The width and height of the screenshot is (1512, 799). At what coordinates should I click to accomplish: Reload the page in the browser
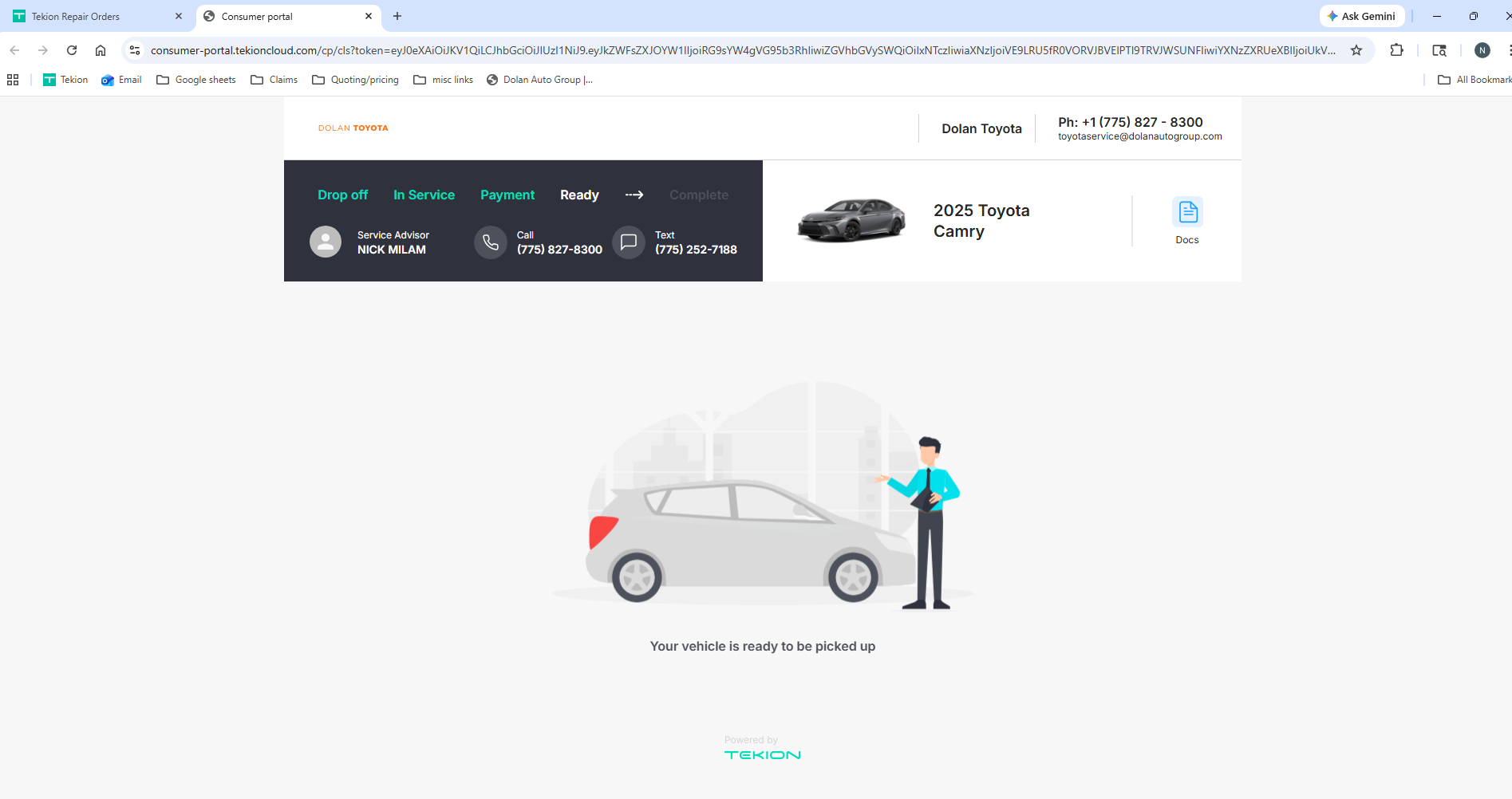72,50
